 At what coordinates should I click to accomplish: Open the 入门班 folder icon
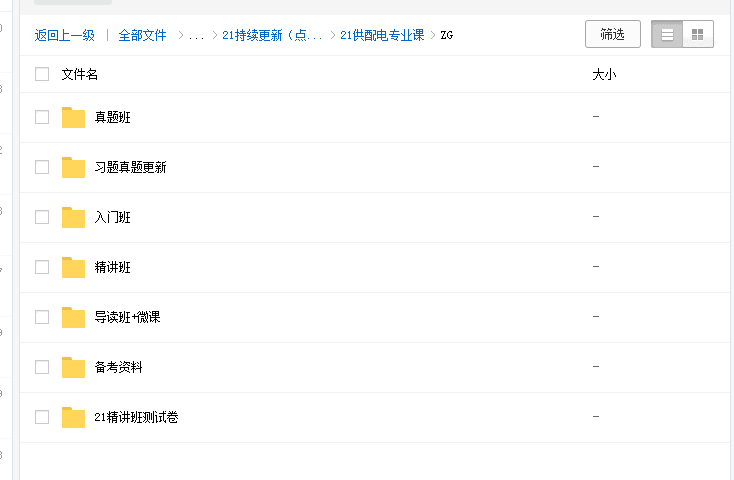[x=73, y=217]
